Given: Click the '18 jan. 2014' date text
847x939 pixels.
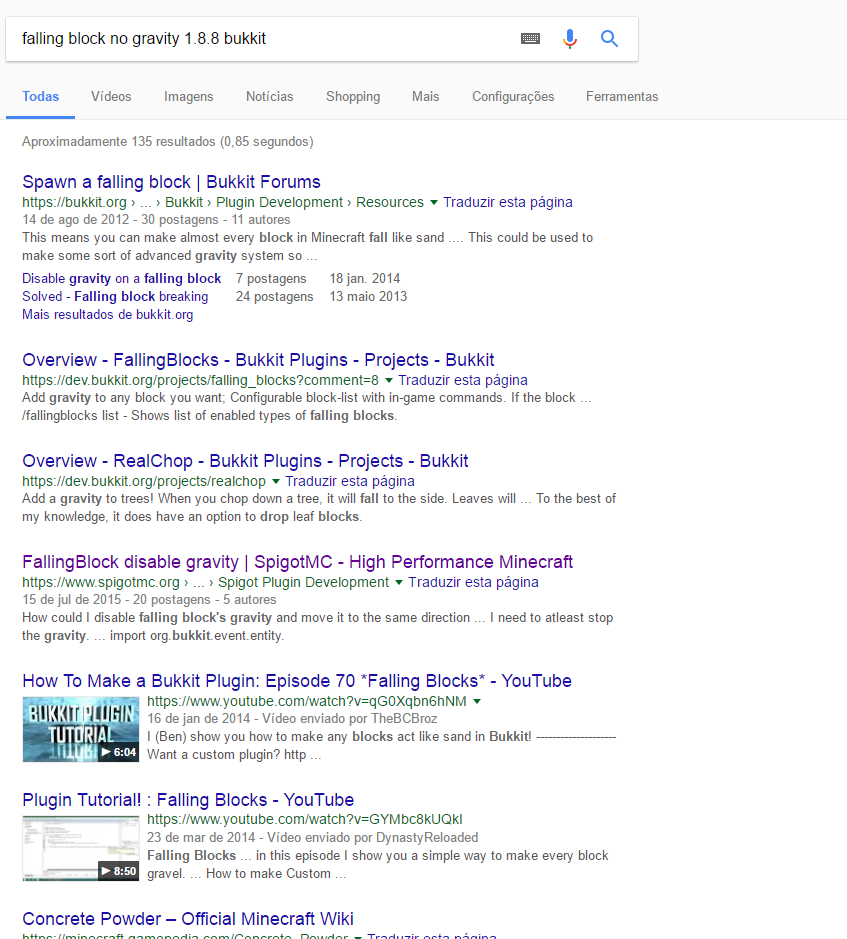Looking at the screenshot, I should pyautogui.click(x=365, y=278).
